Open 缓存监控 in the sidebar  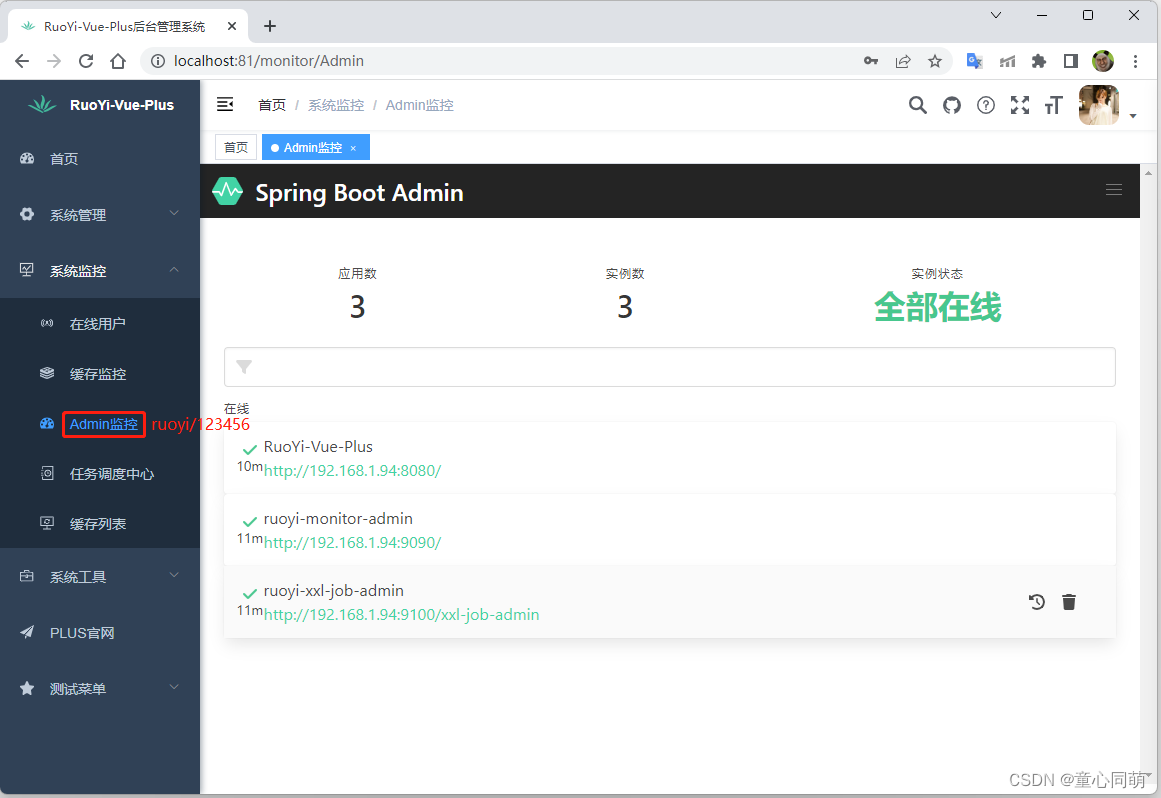[100, 374]
